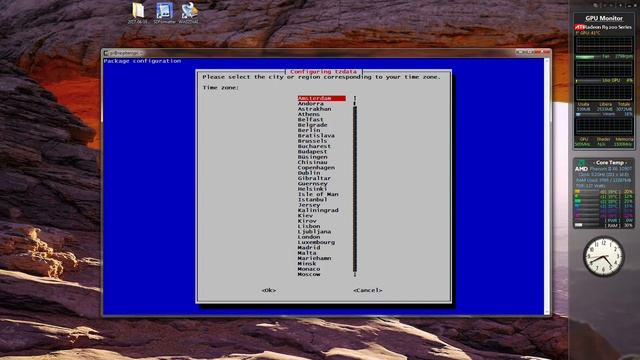Screen dimensions: 640x360
Task: Pick the Chisinau entry
Action: click(312, 162)
